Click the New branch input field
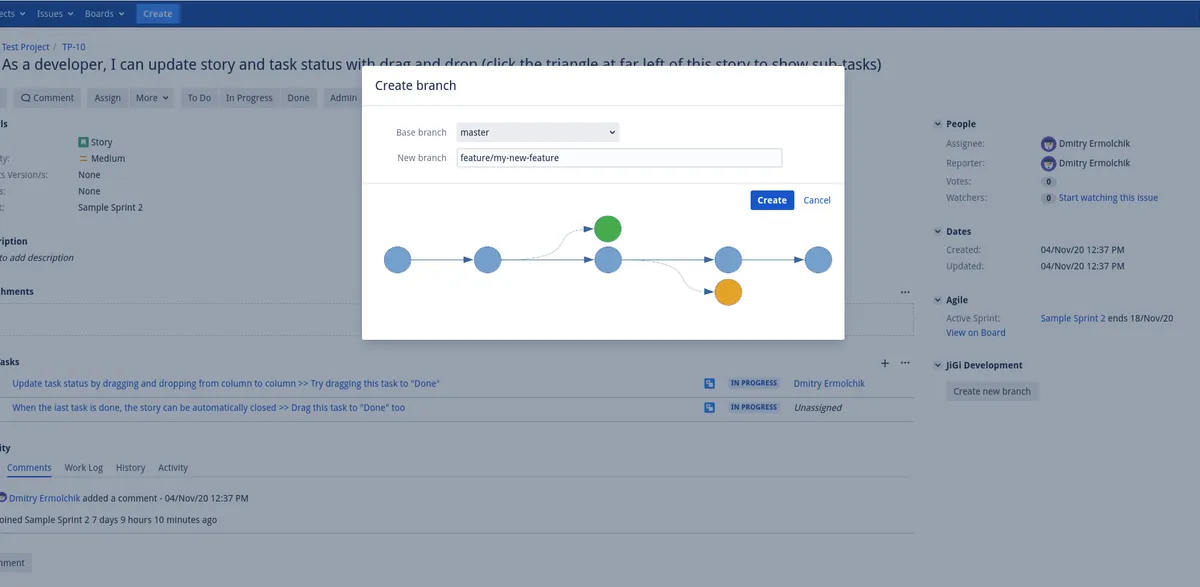Screen dimensions: 1200x587 [619, 158]
